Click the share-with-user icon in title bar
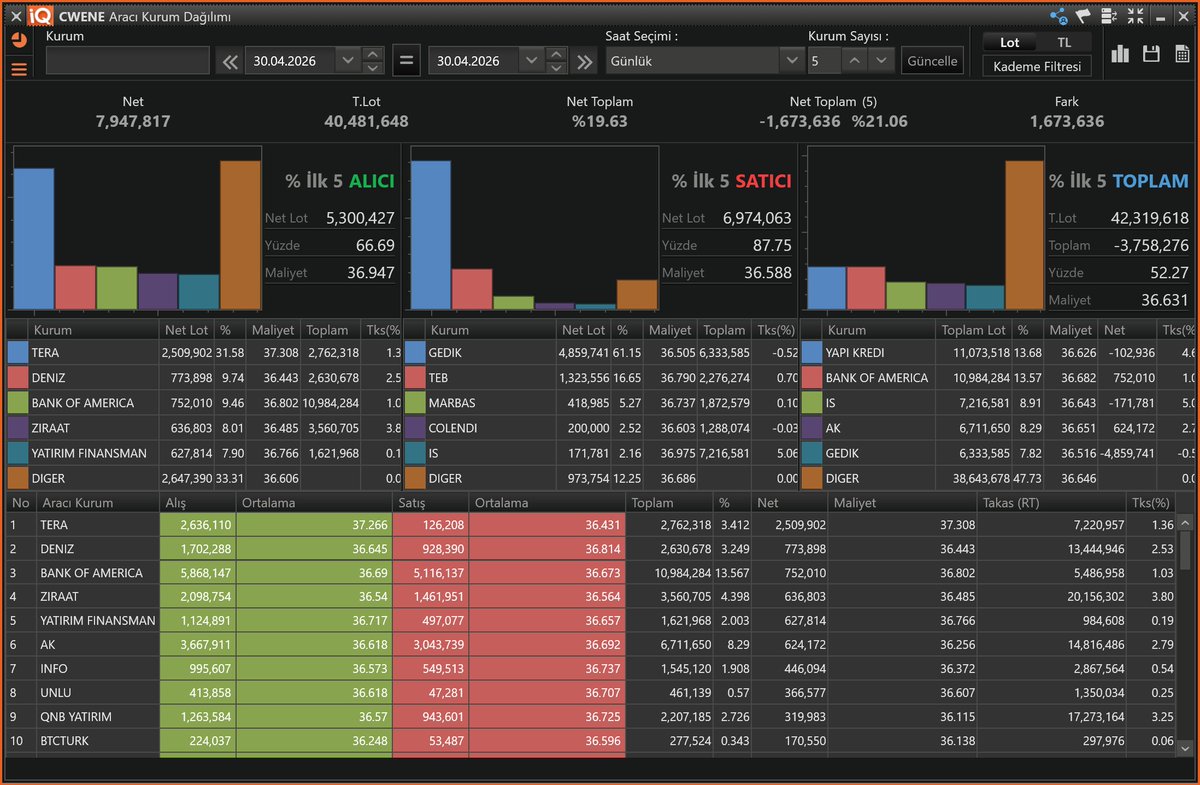Viewport: 1200px width, 785px height. (1058, 15)
